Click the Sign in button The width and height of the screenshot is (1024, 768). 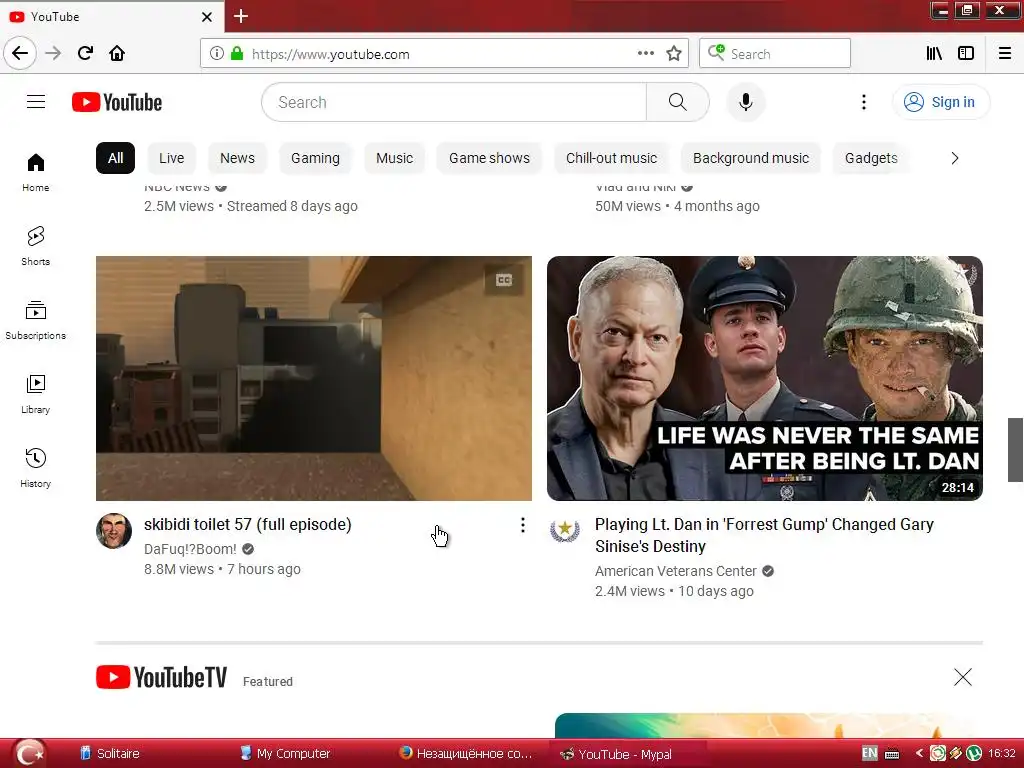[941, 102]
